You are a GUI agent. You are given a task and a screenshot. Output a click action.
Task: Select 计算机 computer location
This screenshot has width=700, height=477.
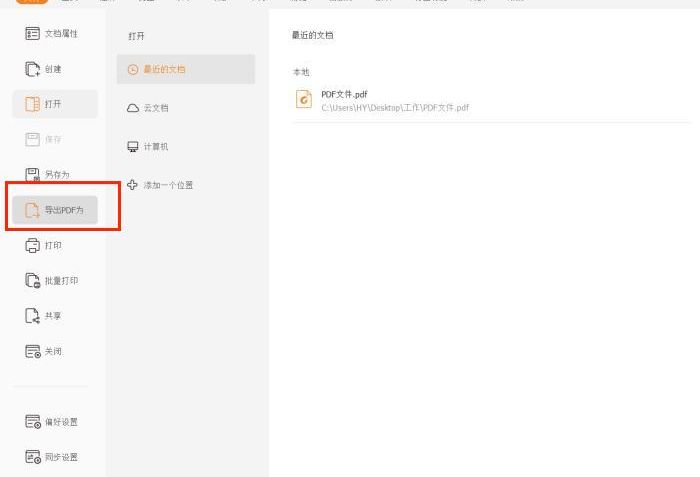point(156,147)
